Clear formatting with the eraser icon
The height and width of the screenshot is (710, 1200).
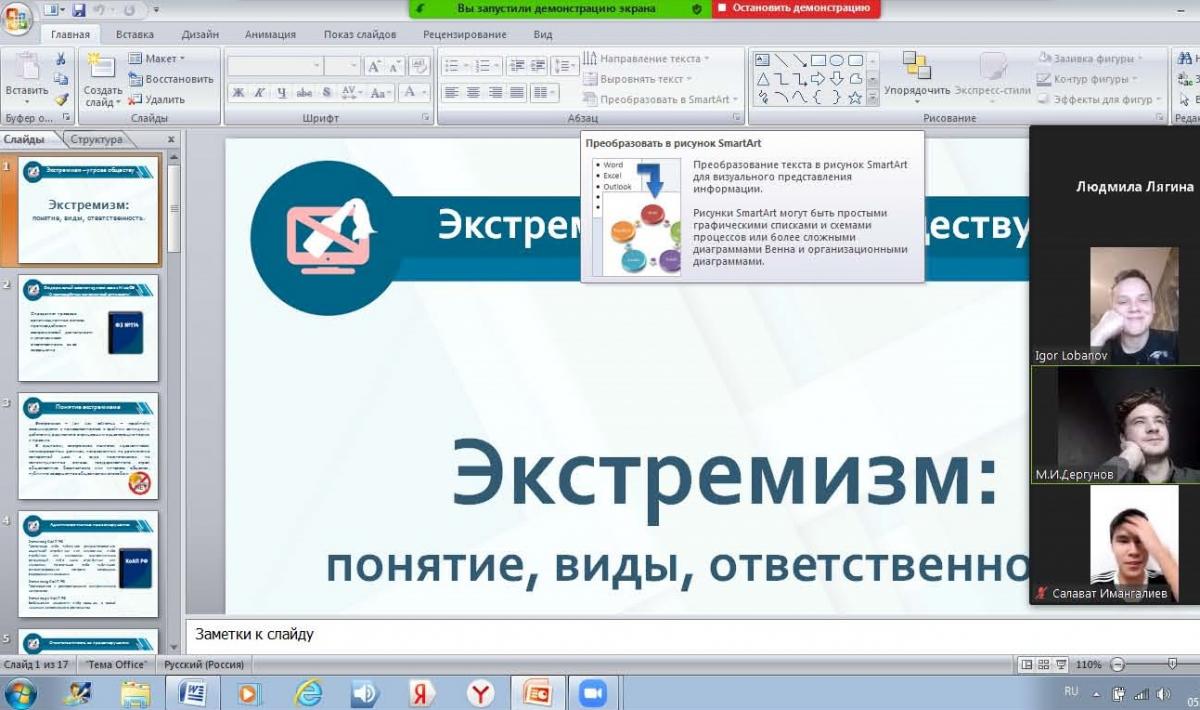(x=418, y=67)
